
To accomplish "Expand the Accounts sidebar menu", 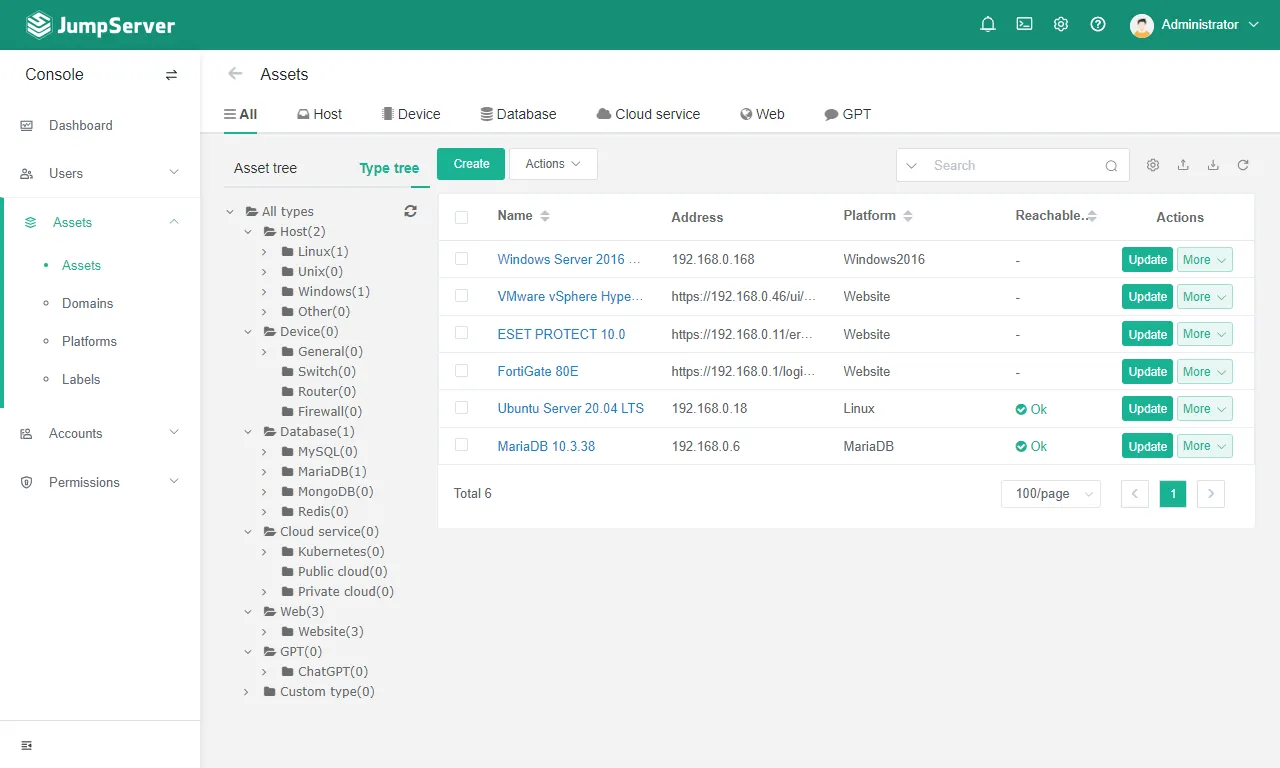I will (x=100, y=433).
